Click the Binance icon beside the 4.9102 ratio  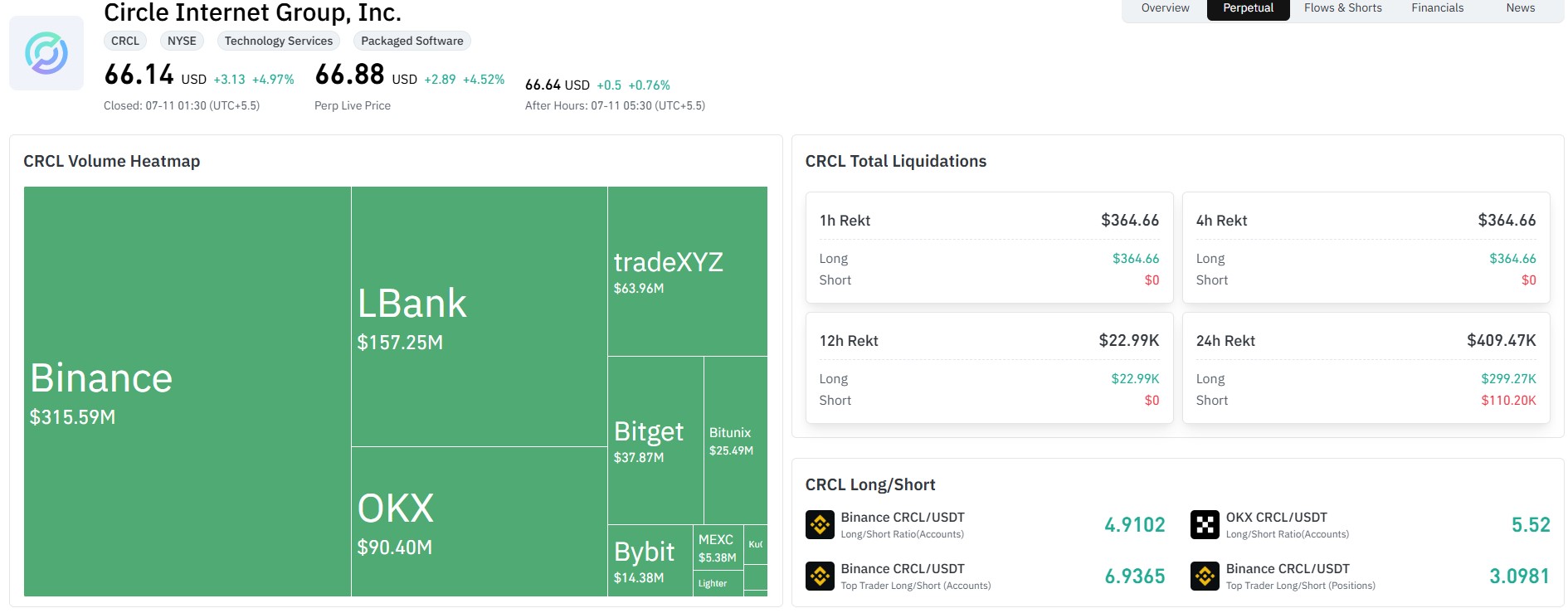(x=820, y=524)
